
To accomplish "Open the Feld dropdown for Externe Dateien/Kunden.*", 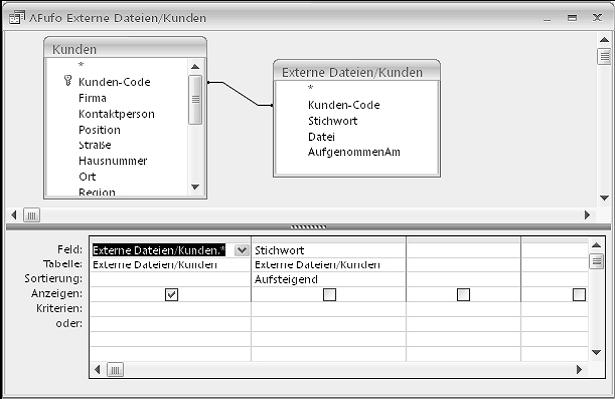I will (x=242, y=250).
